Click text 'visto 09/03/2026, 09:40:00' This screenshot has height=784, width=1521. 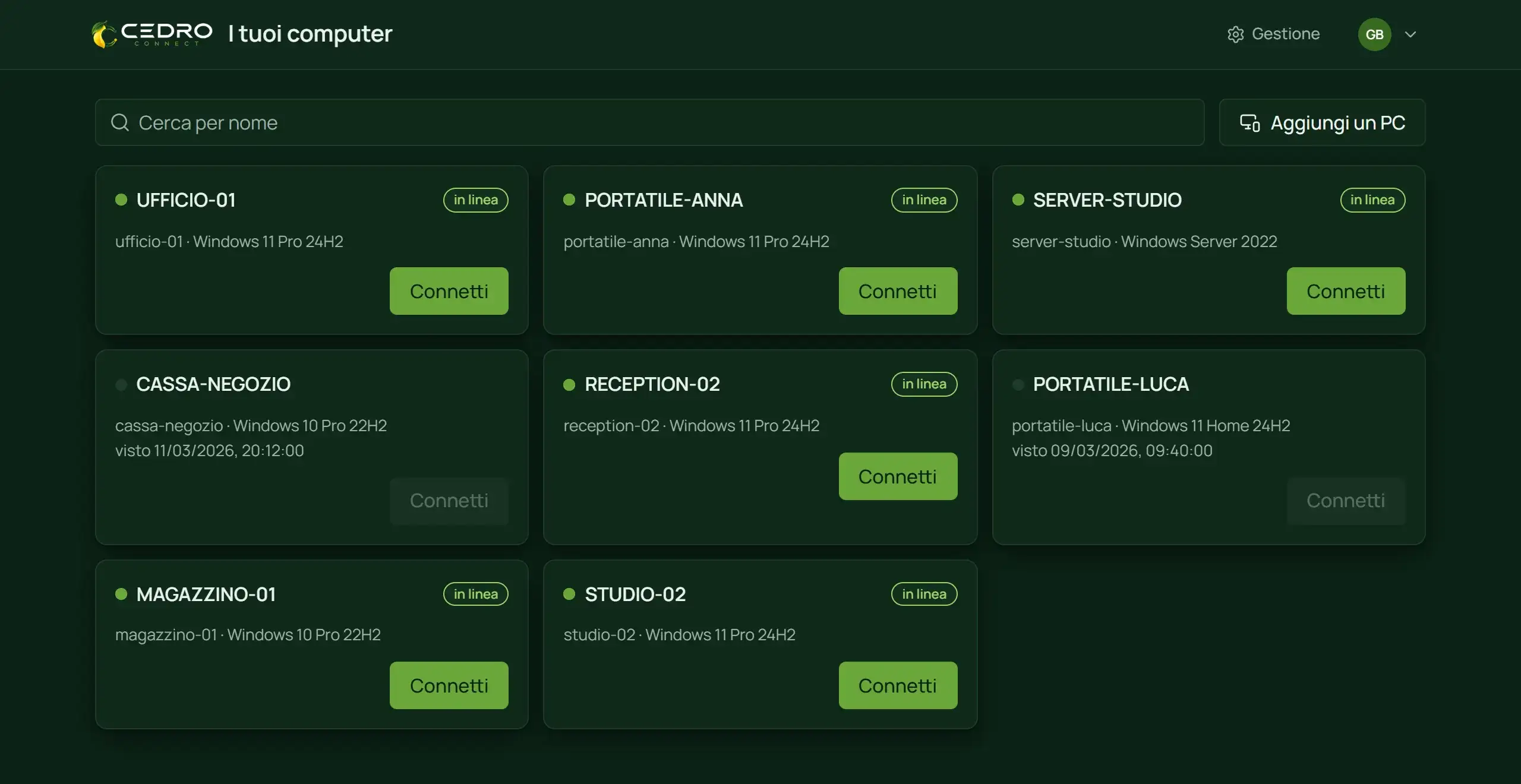point(1112,451)
